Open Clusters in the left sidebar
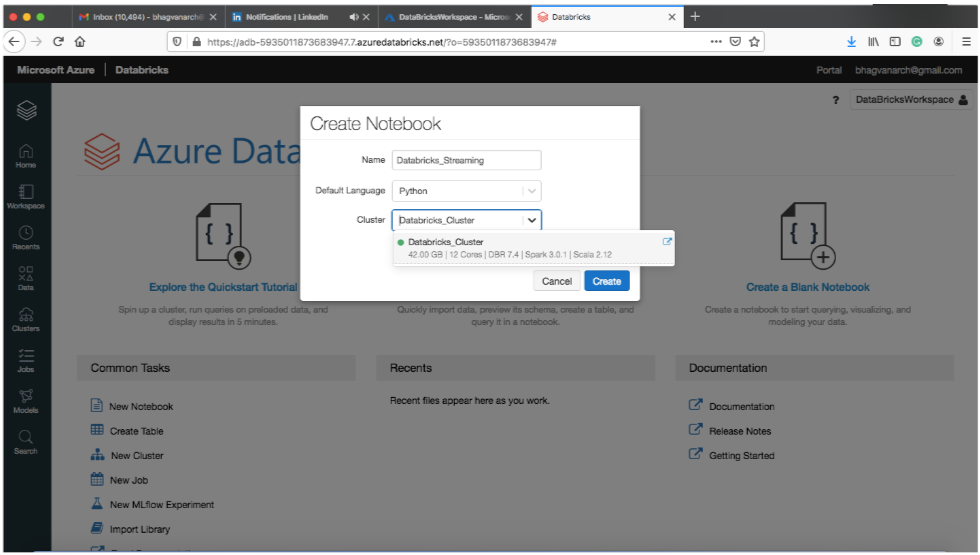 pos(26,319)
